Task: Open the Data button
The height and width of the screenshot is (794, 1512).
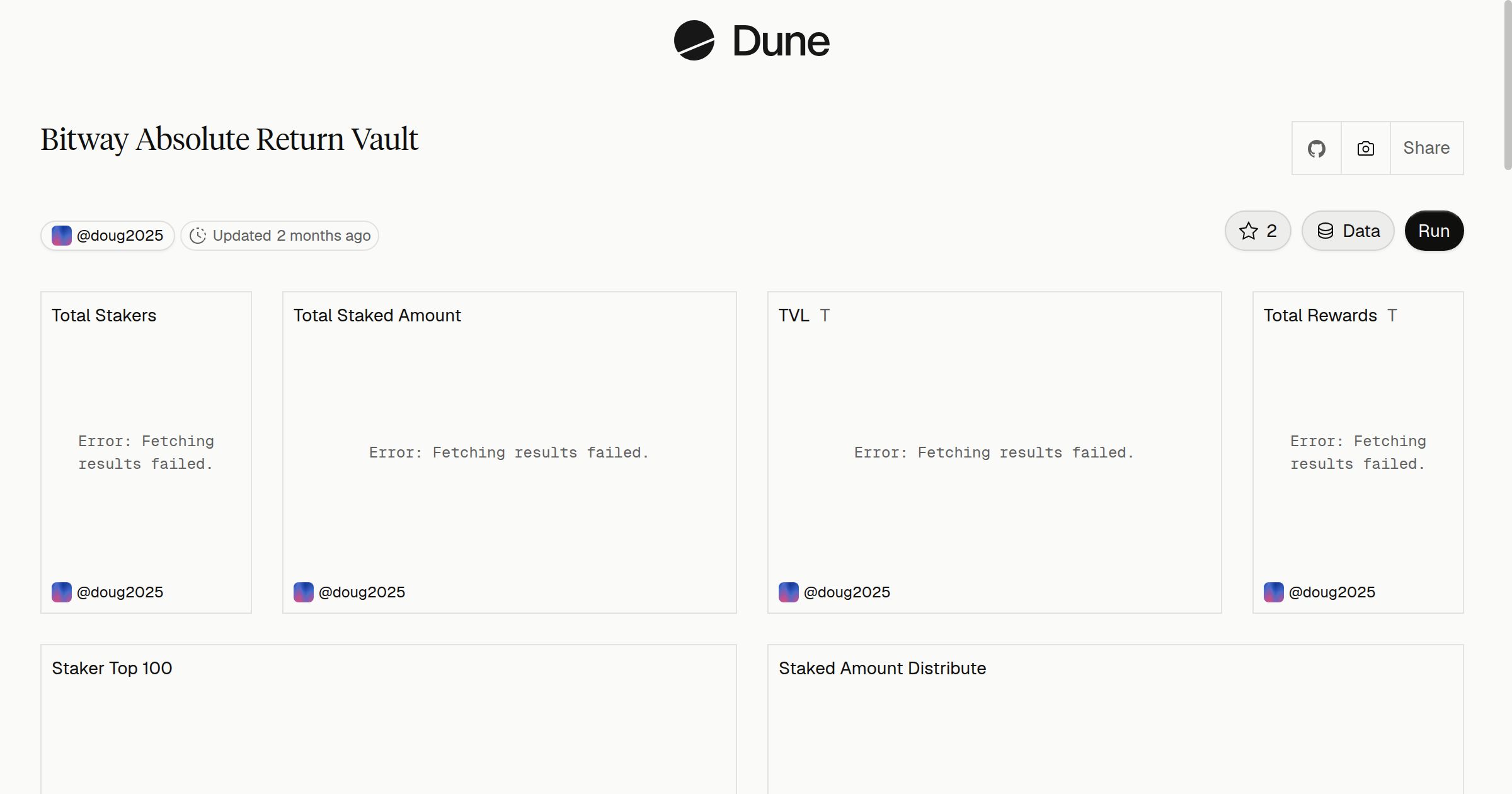Action: pyautogui.click(x=1348, y=231)
